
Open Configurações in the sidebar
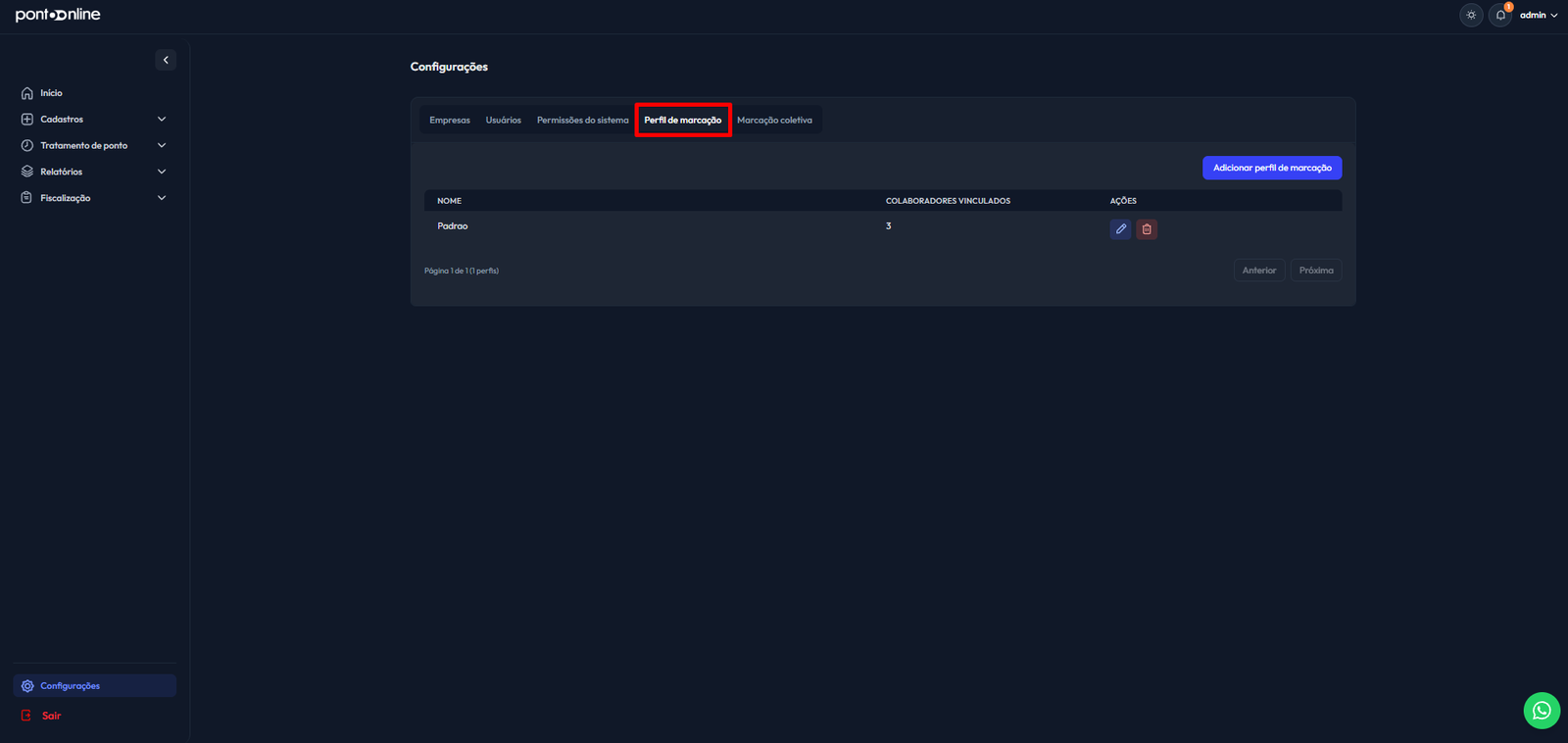[x=95, y=686]
